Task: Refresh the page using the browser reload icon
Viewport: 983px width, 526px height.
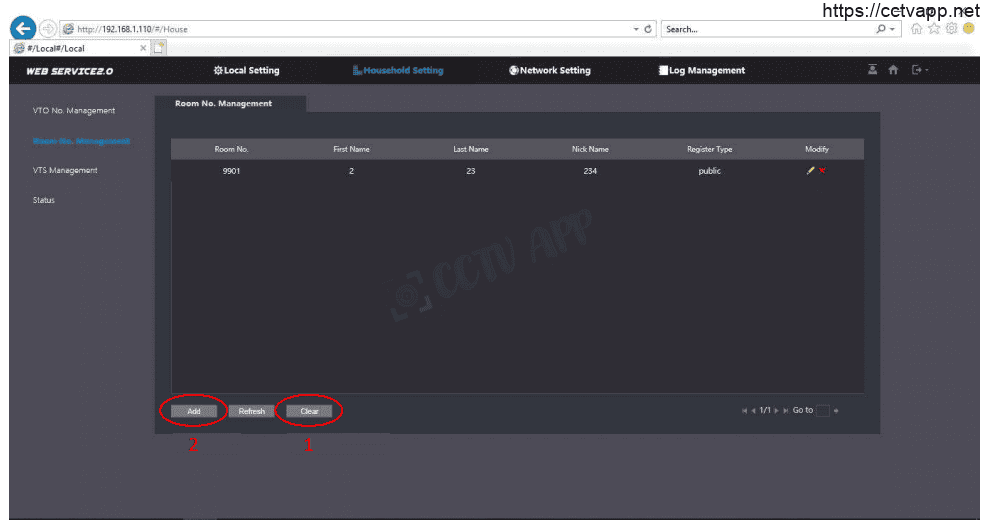Action: click(649, 29)
